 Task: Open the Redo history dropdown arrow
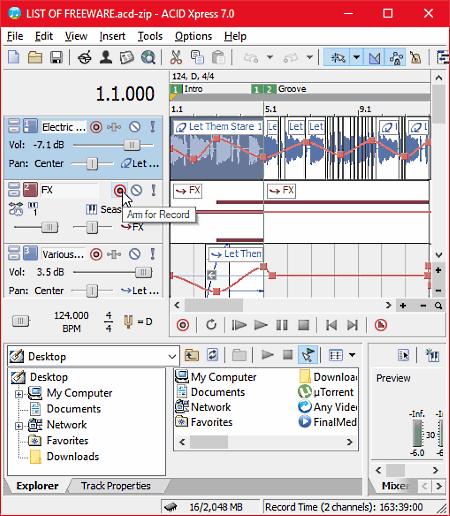tap(310, 57)
